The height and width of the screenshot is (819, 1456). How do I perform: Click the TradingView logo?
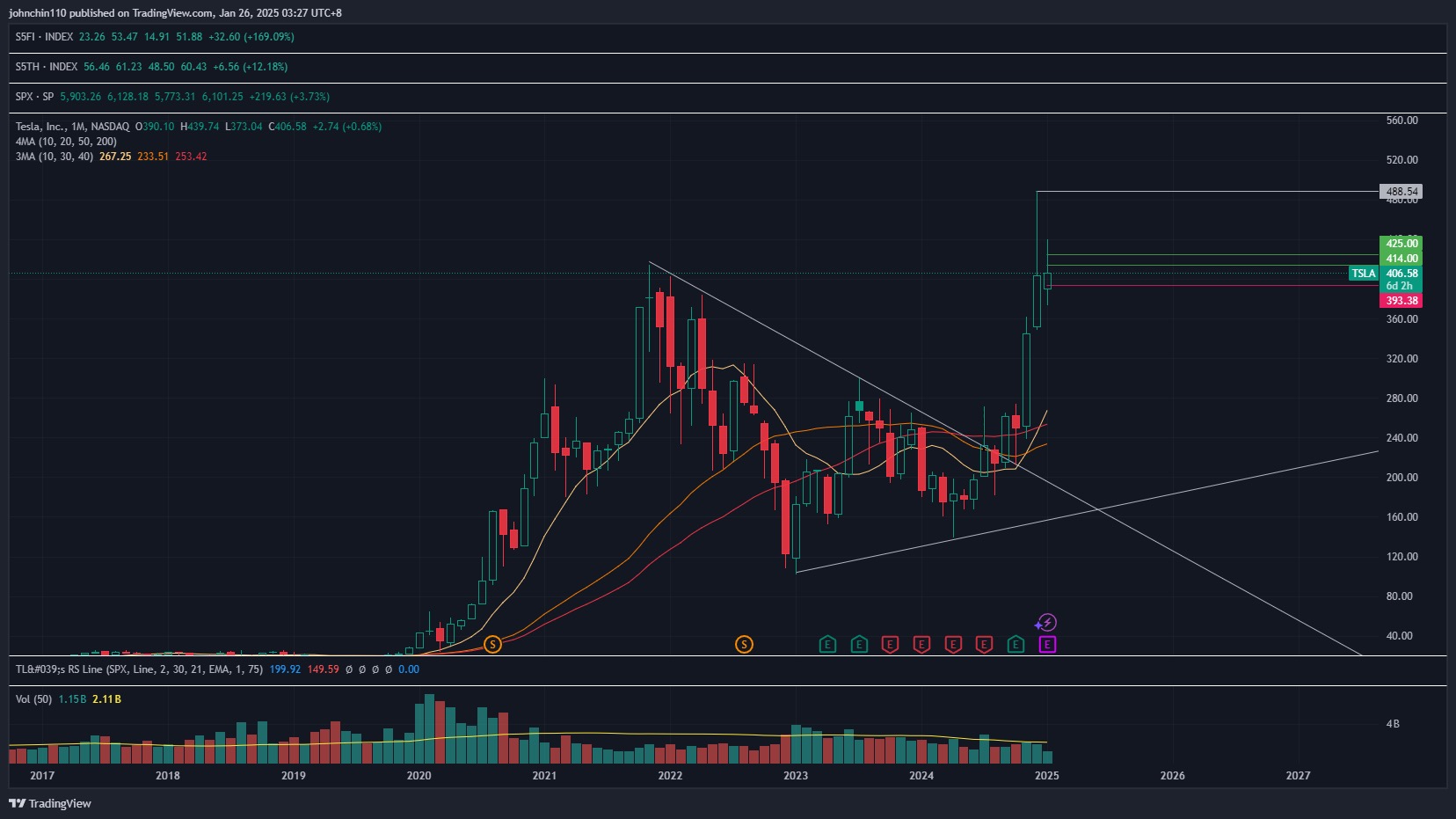50,803
